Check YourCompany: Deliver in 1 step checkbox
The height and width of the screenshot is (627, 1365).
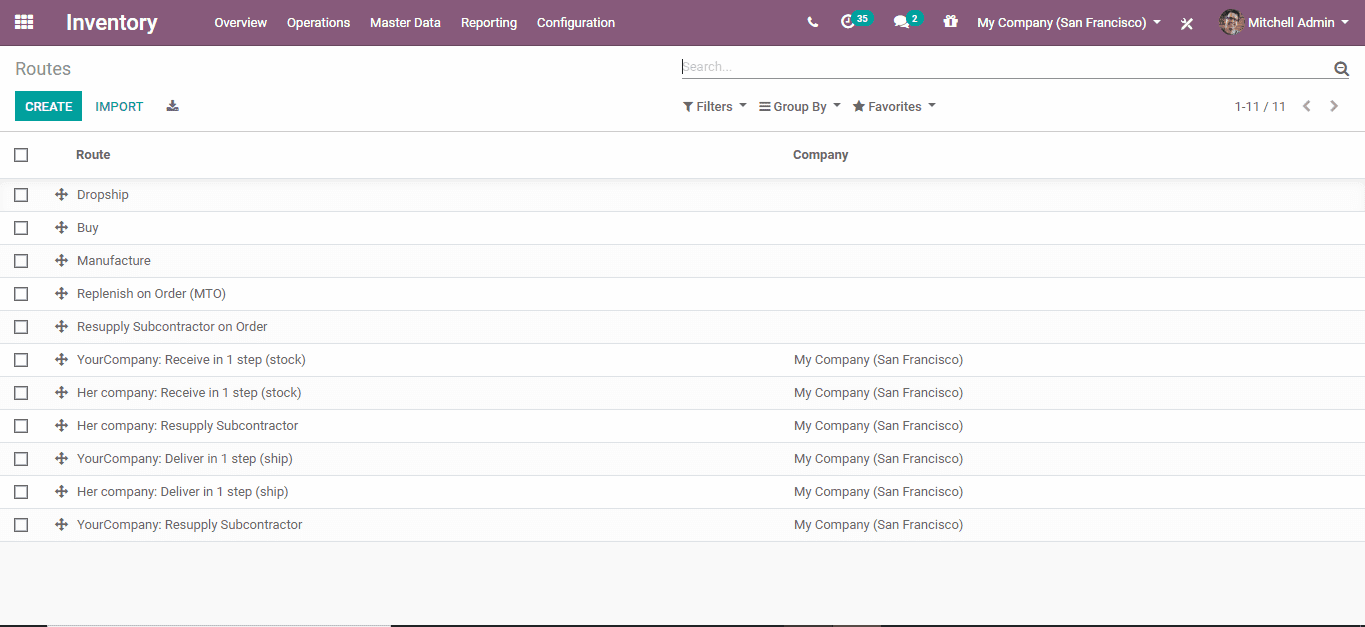click(x=21, y=459)
